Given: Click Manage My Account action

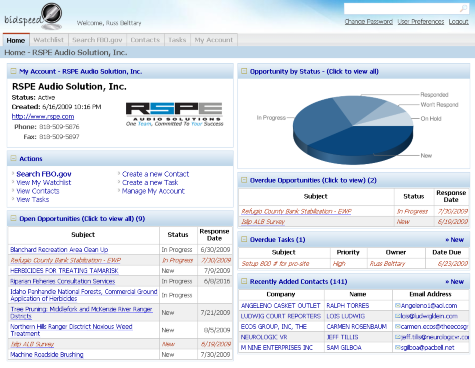Looking at the screenshot, I should [153, 191].
